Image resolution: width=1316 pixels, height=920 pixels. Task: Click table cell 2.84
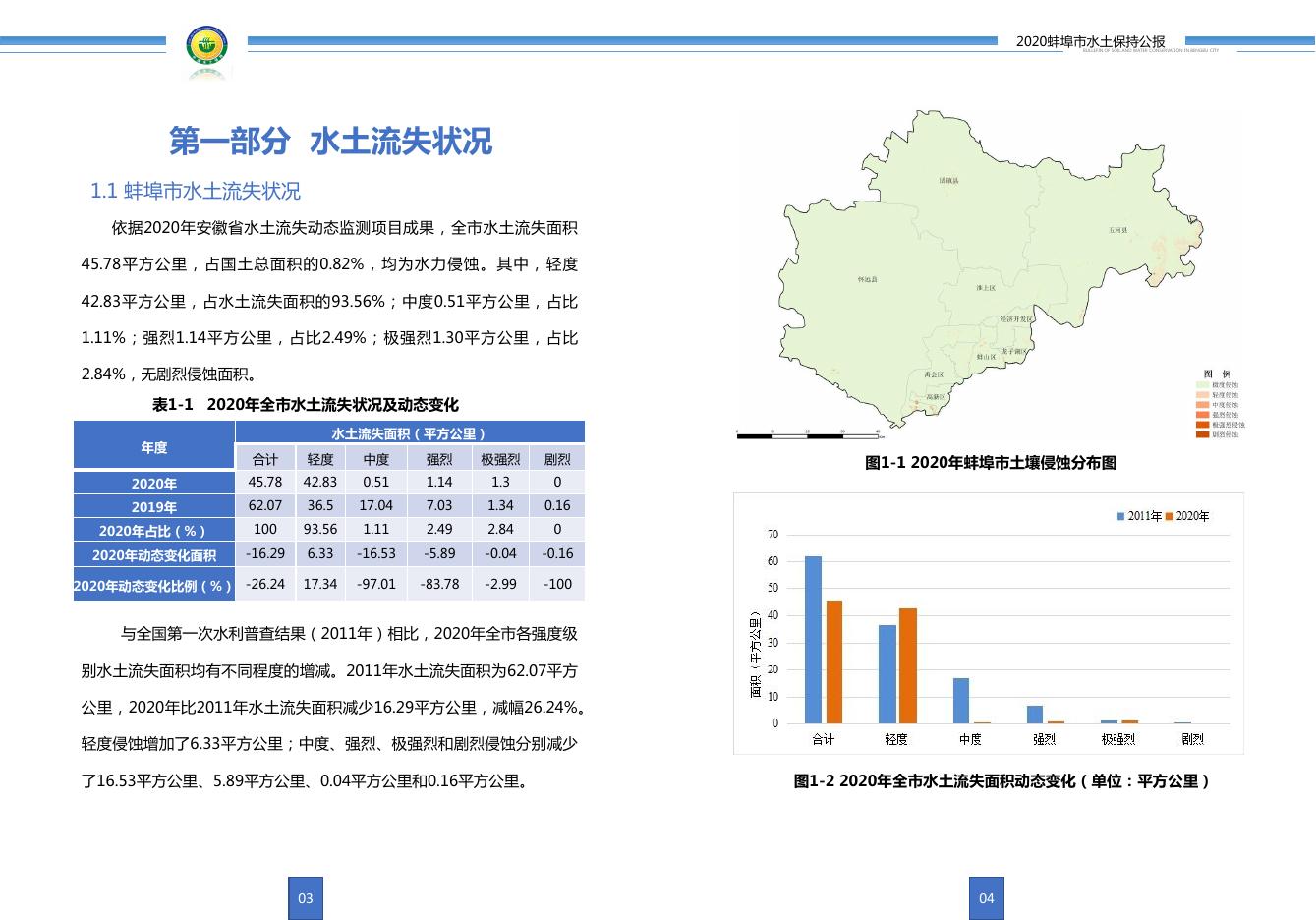tap(500, 529)
